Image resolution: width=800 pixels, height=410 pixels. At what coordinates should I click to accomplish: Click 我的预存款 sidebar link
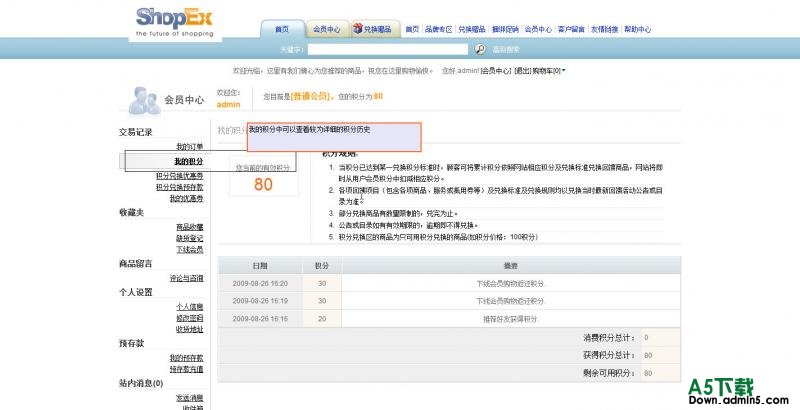point(186,357)
